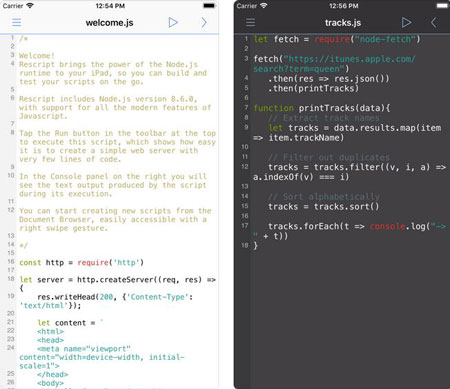Tap the Wi-Fi icon in the dark status bar
Viewport: 450px width, 389px height.
pyautogui.click(x=264, y=6)
